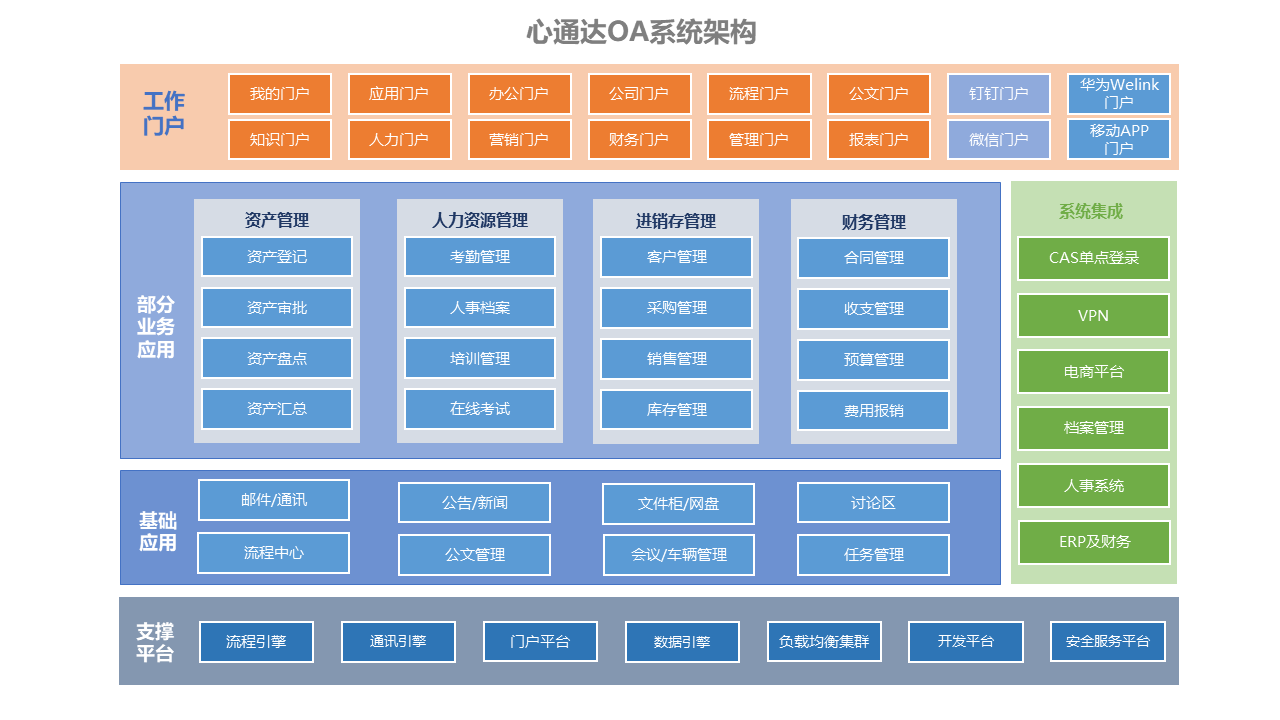Select the 客户管理 box
The image size is (1280, 720).
tap(677, 257)
